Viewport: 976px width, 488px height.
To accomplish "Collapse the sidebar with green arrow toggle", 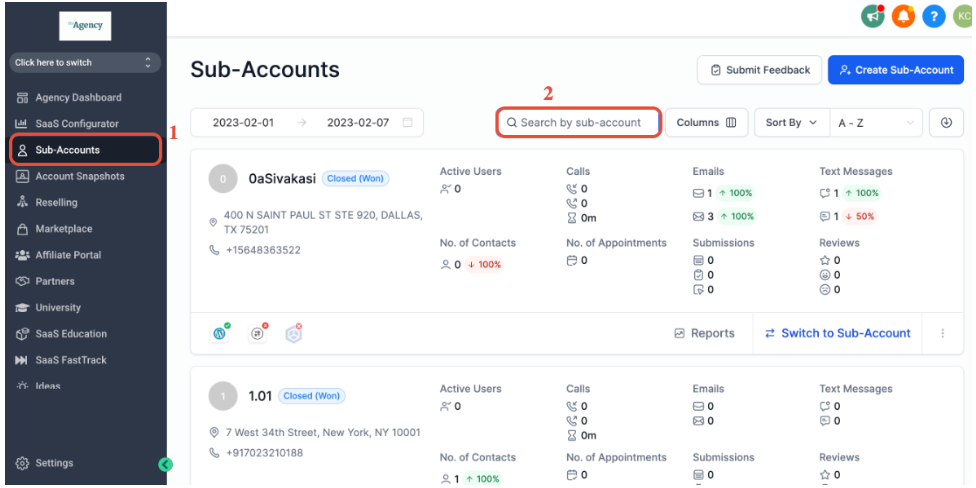I will coord(166,464).
